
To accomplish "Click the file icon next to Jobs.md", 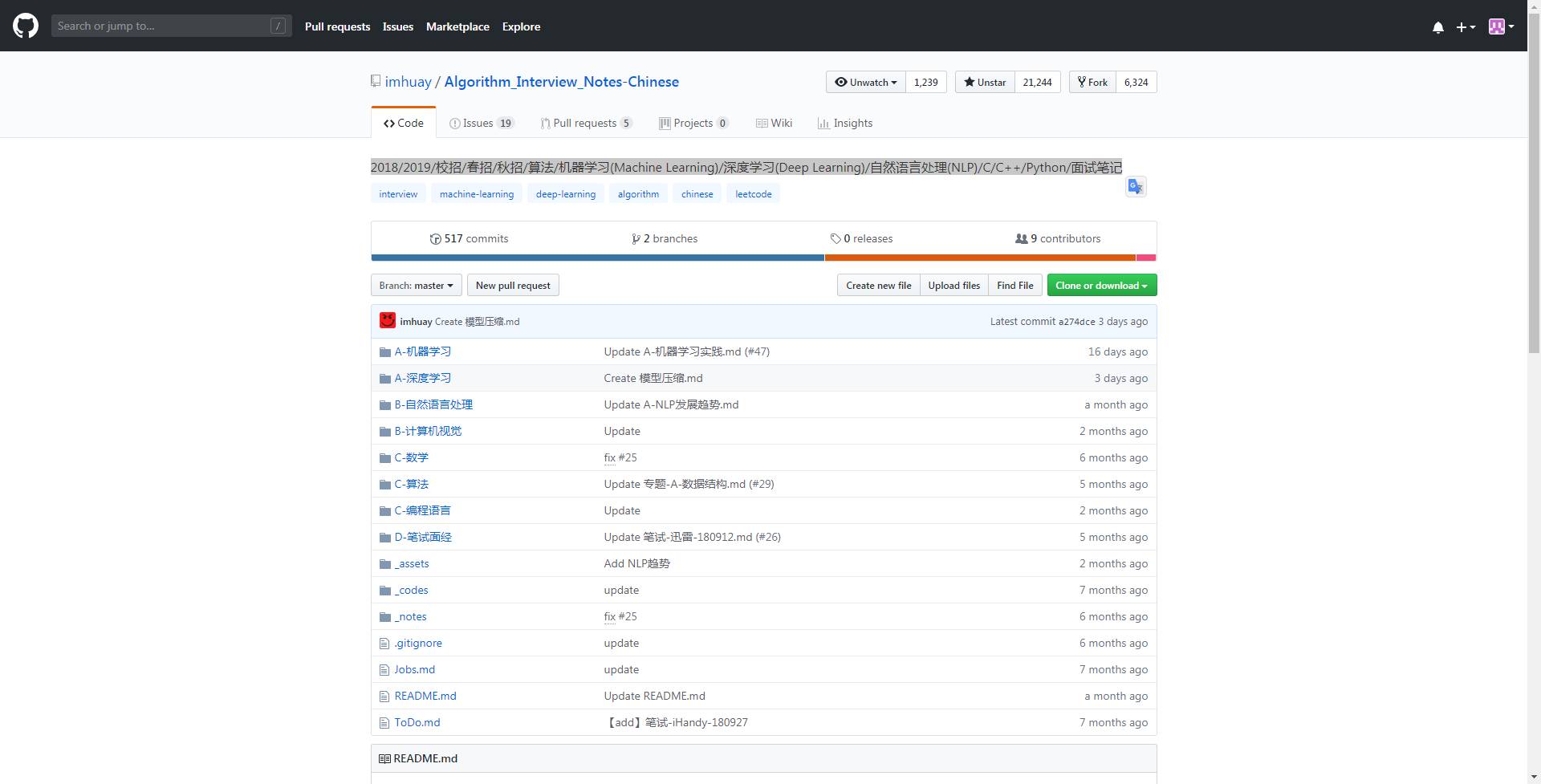I will (x=384, y=670).
